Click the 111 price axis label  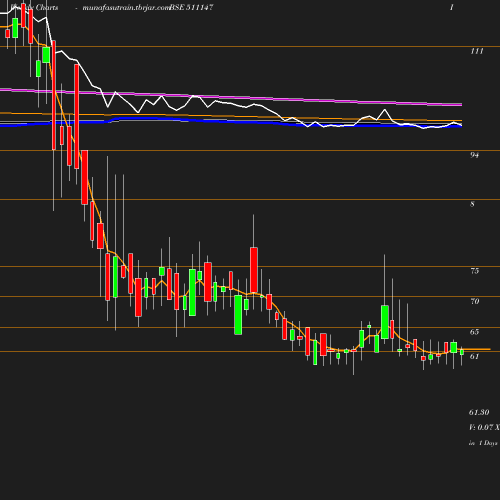[x=477, y=51]
